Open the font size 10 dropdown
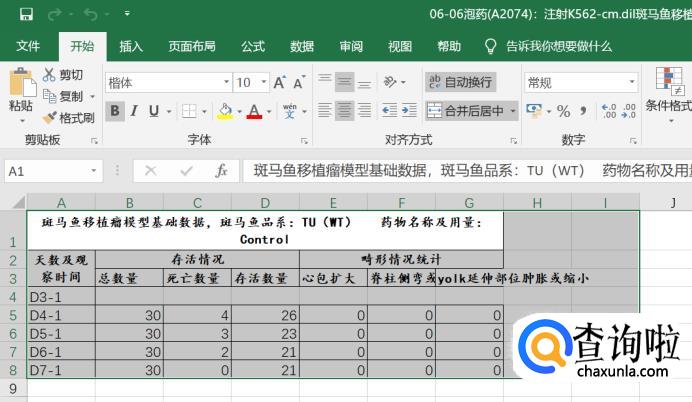 coord(264,82)
